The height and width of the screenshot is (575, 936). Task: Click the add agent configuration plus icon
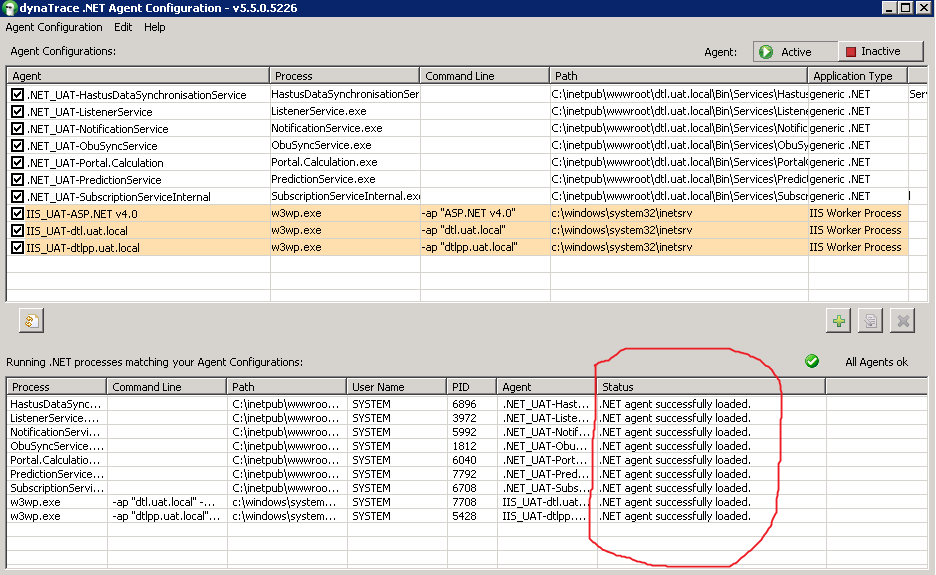coord(838,321)
